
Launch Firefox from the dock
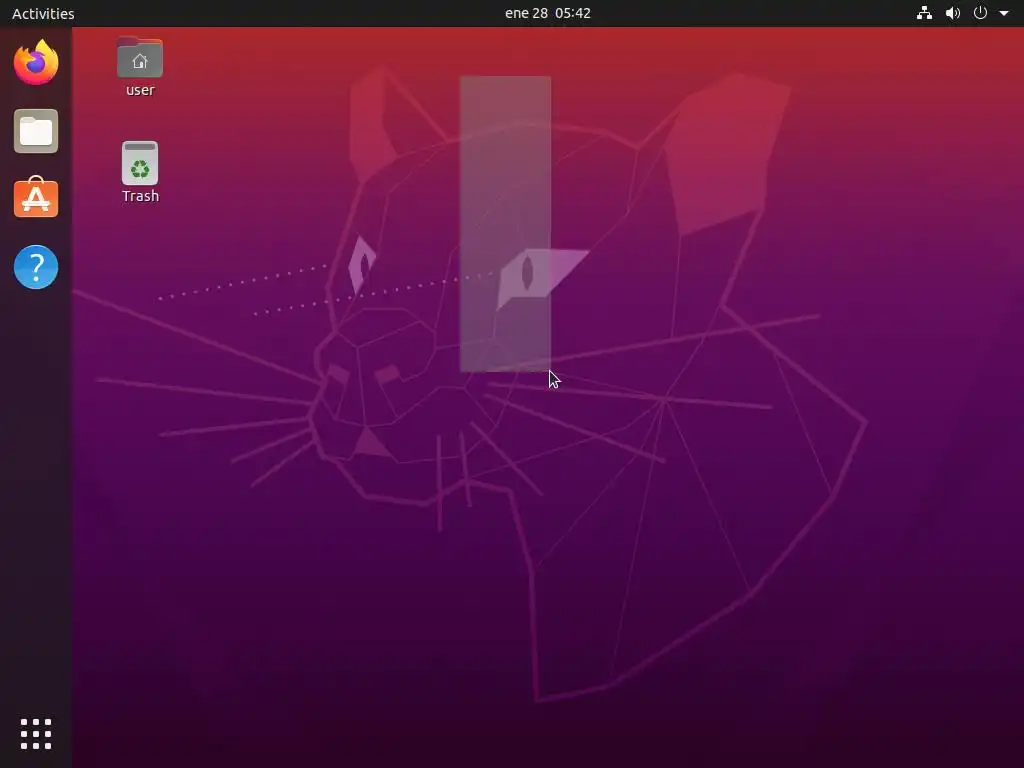(36, 62)
